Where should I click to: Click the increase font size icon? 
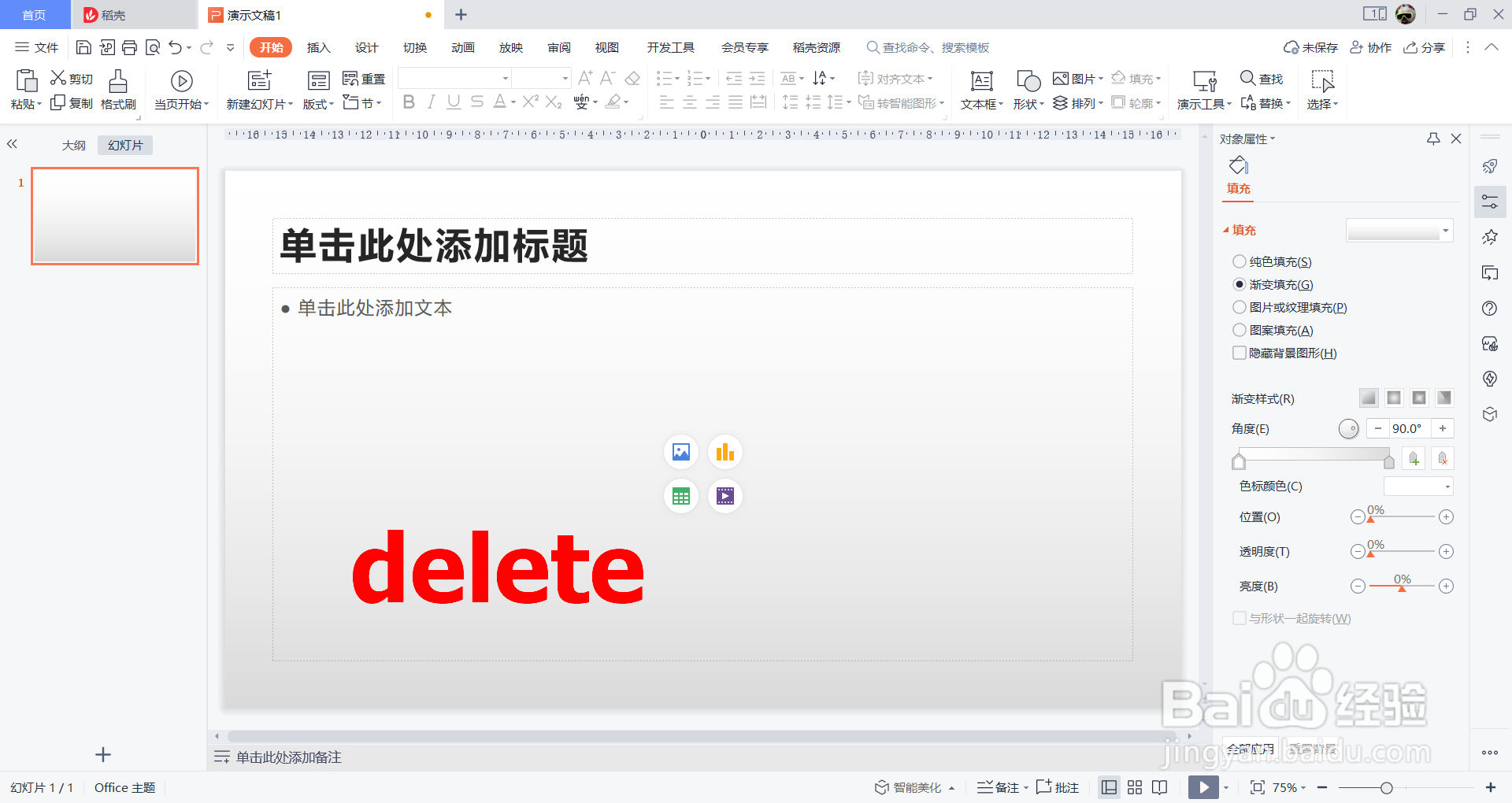point(585,78)
